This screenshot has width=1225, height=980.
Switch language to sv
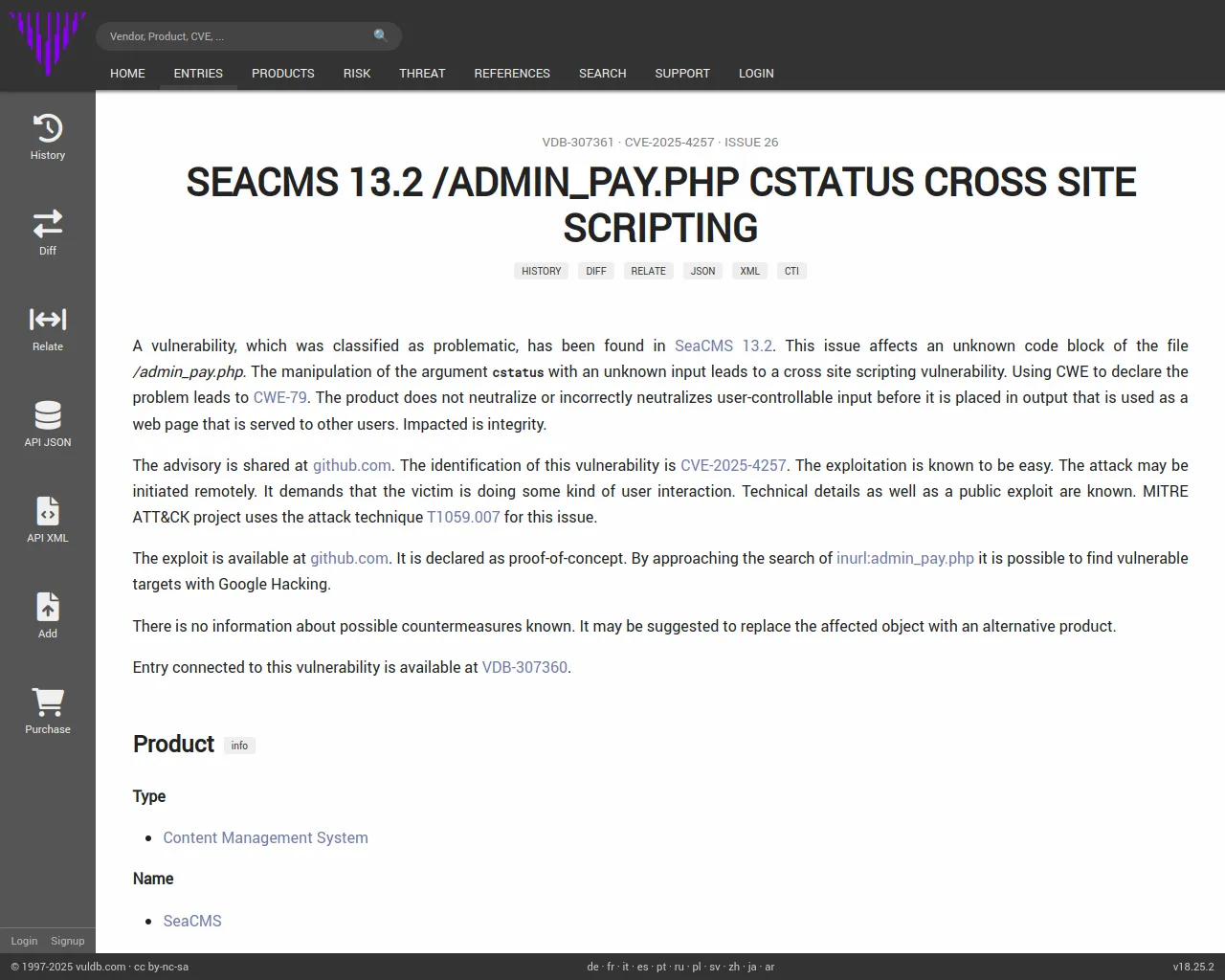coord(715,967)
